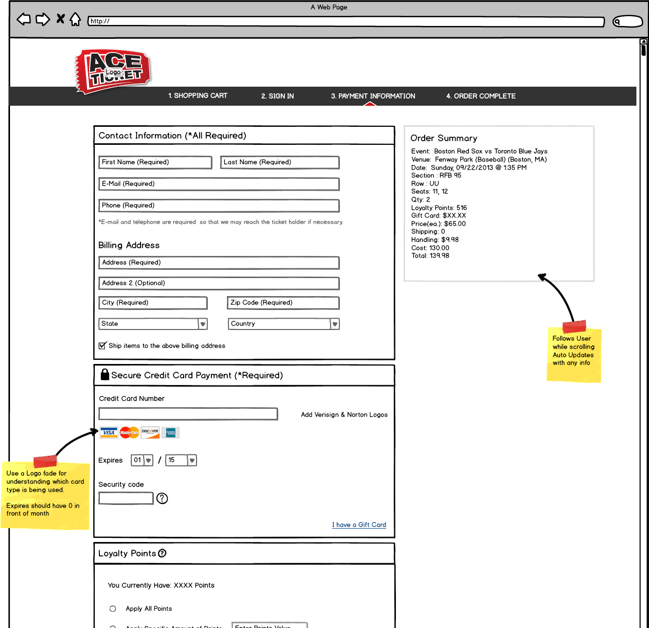
Task: Go to the browser home icon
Action: [x=75, y=19]
